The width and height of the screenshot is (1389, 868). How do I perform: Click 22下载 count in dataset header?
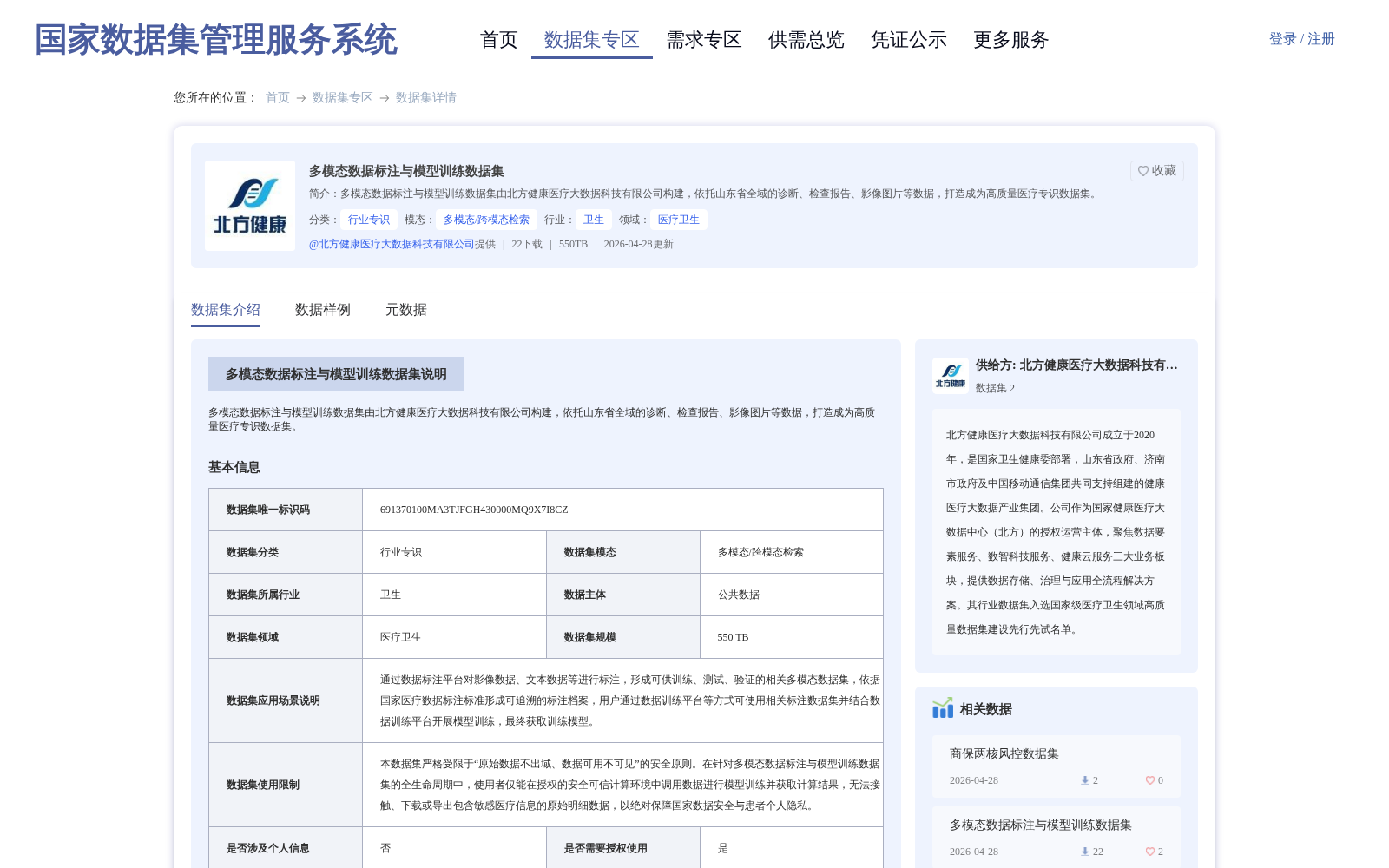tap(527, 244)
